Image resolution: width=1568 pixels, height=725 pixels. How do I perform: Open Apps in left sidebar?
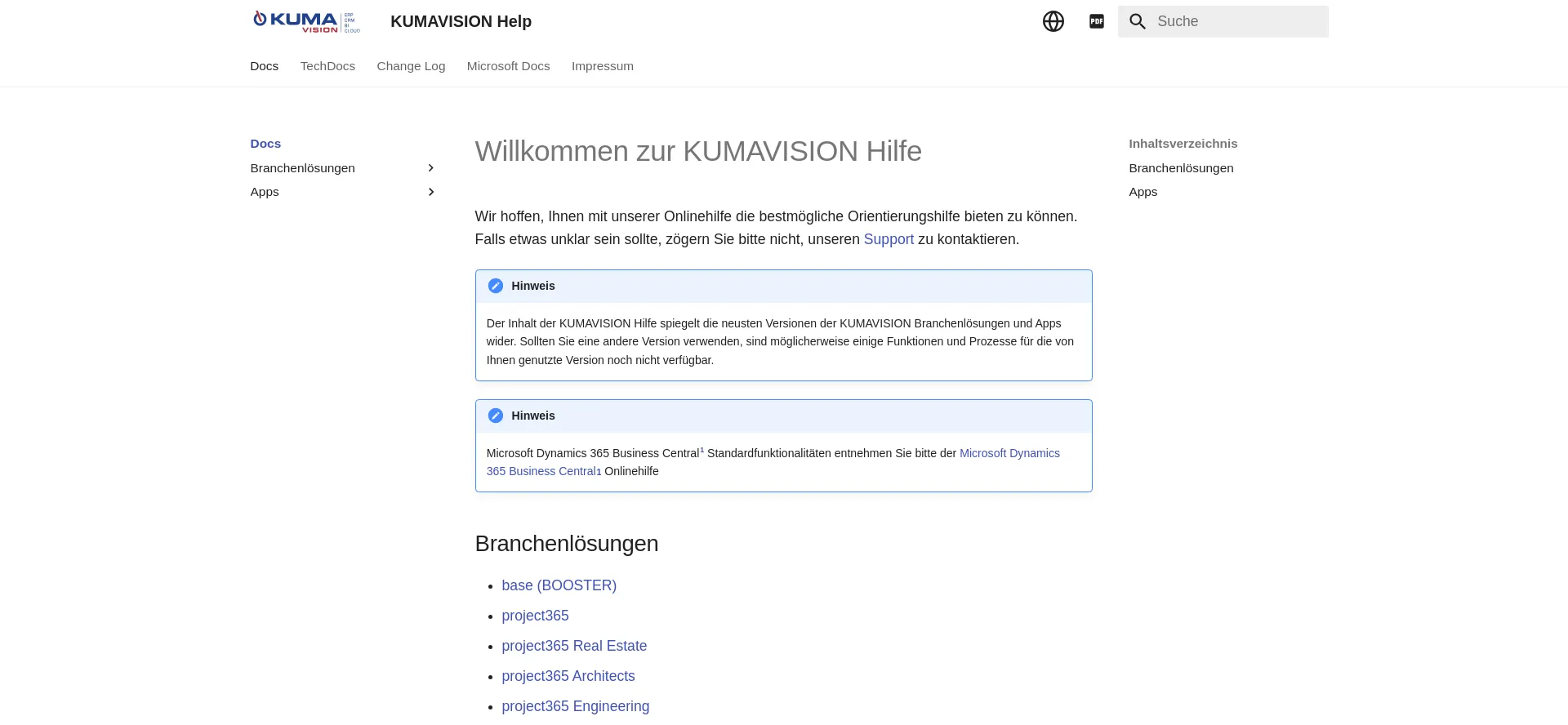coord(265,192)
